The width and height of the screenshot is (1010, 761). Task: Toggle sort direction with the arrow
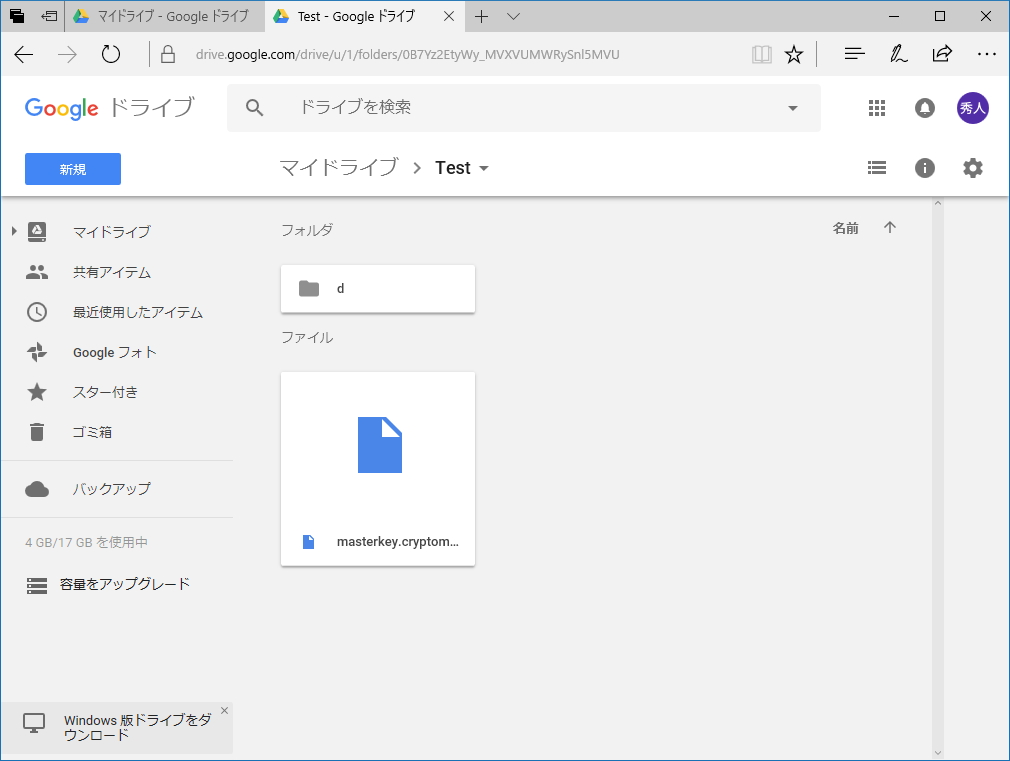pyautogui.click(x=889, y=227)
